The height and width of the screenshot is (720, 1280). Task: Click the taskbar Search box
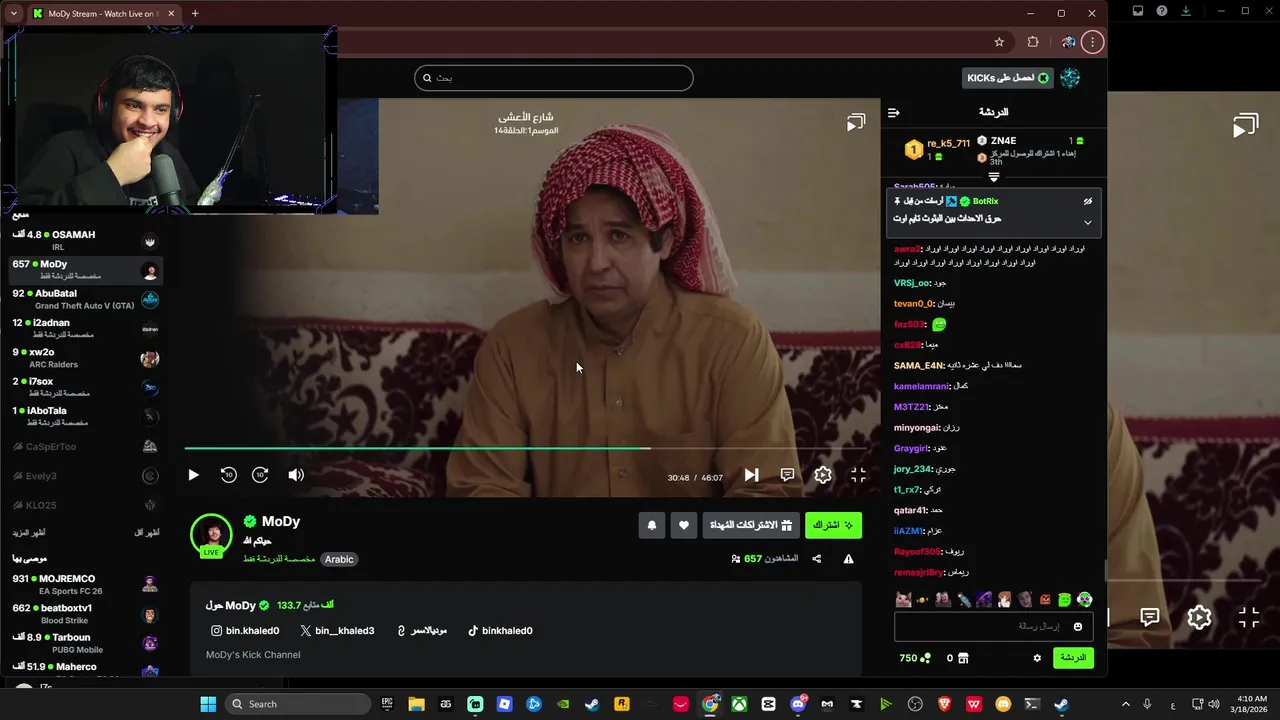[296, 704]
